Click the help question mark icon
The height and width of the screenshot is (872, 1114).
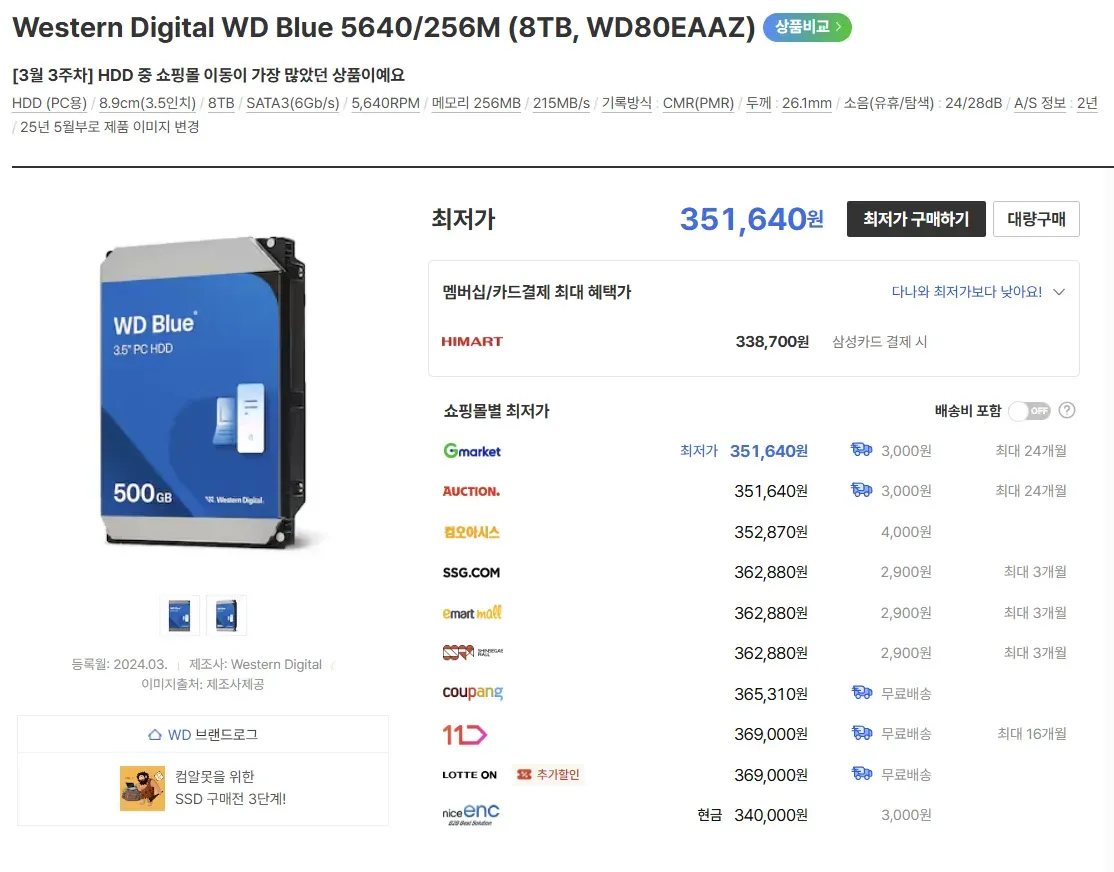[x=1066, y=410]
